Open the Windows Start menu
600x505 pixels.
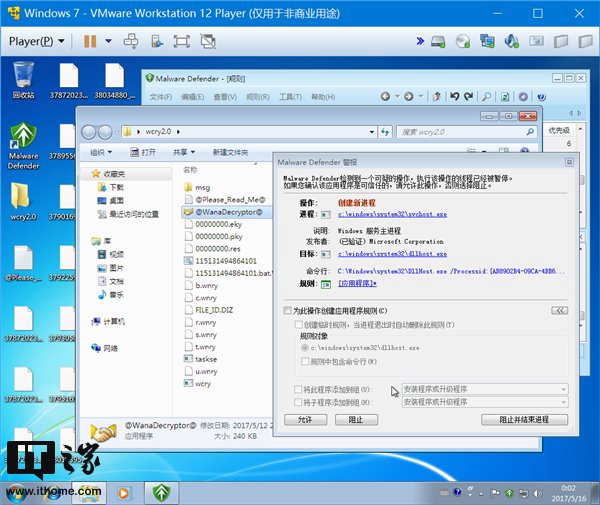click(x=20, y=491)
